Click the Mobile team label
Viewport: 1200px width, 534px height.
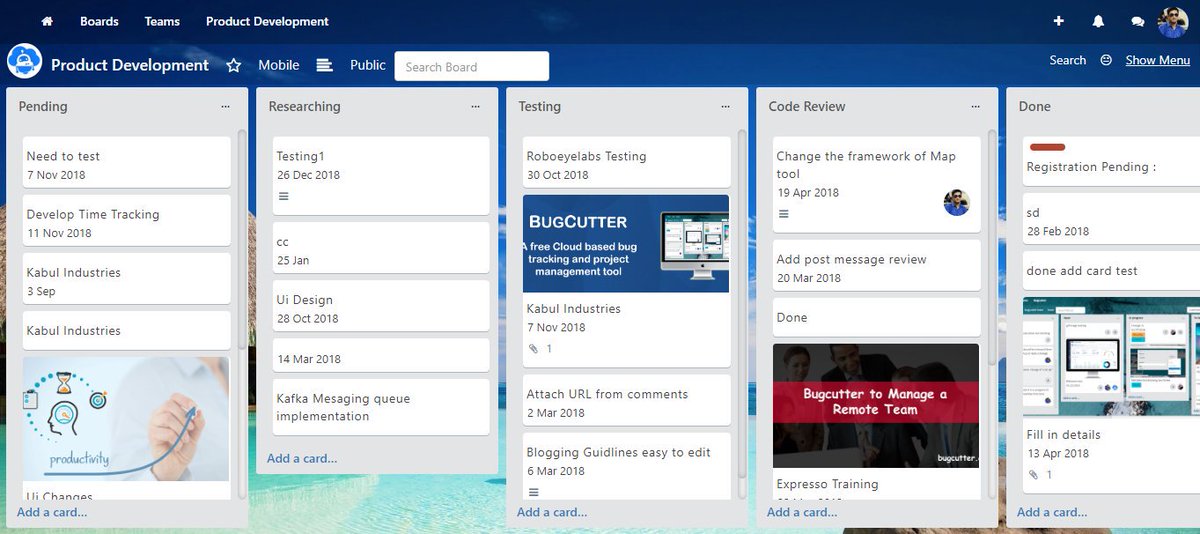click(x=278, y=65)
